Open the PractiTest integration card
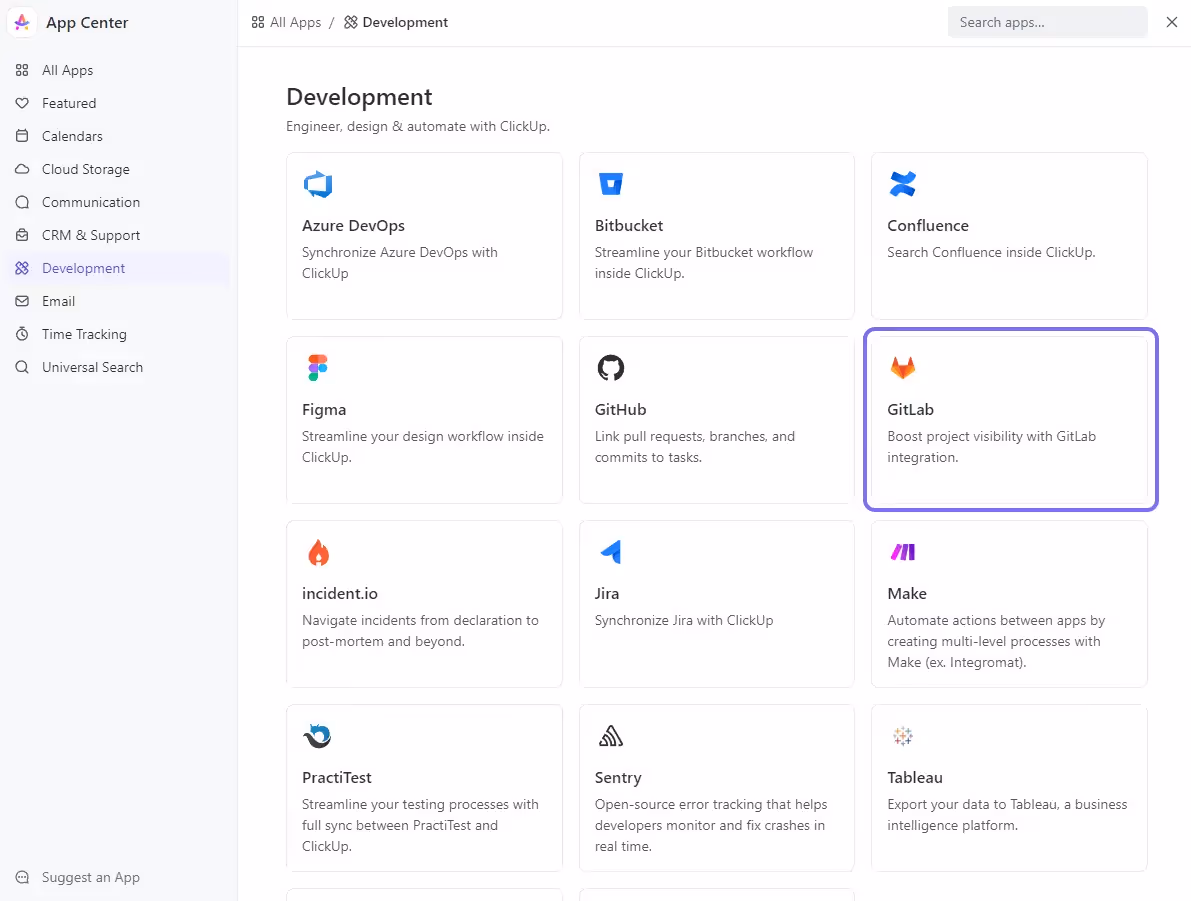 (424, 788)
